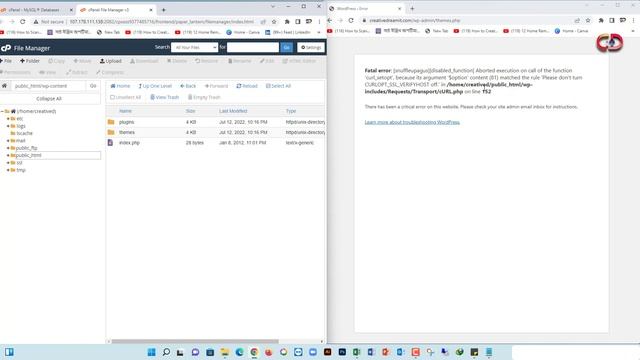
Task: Click the Edit toolbar item
Action: 267,61
